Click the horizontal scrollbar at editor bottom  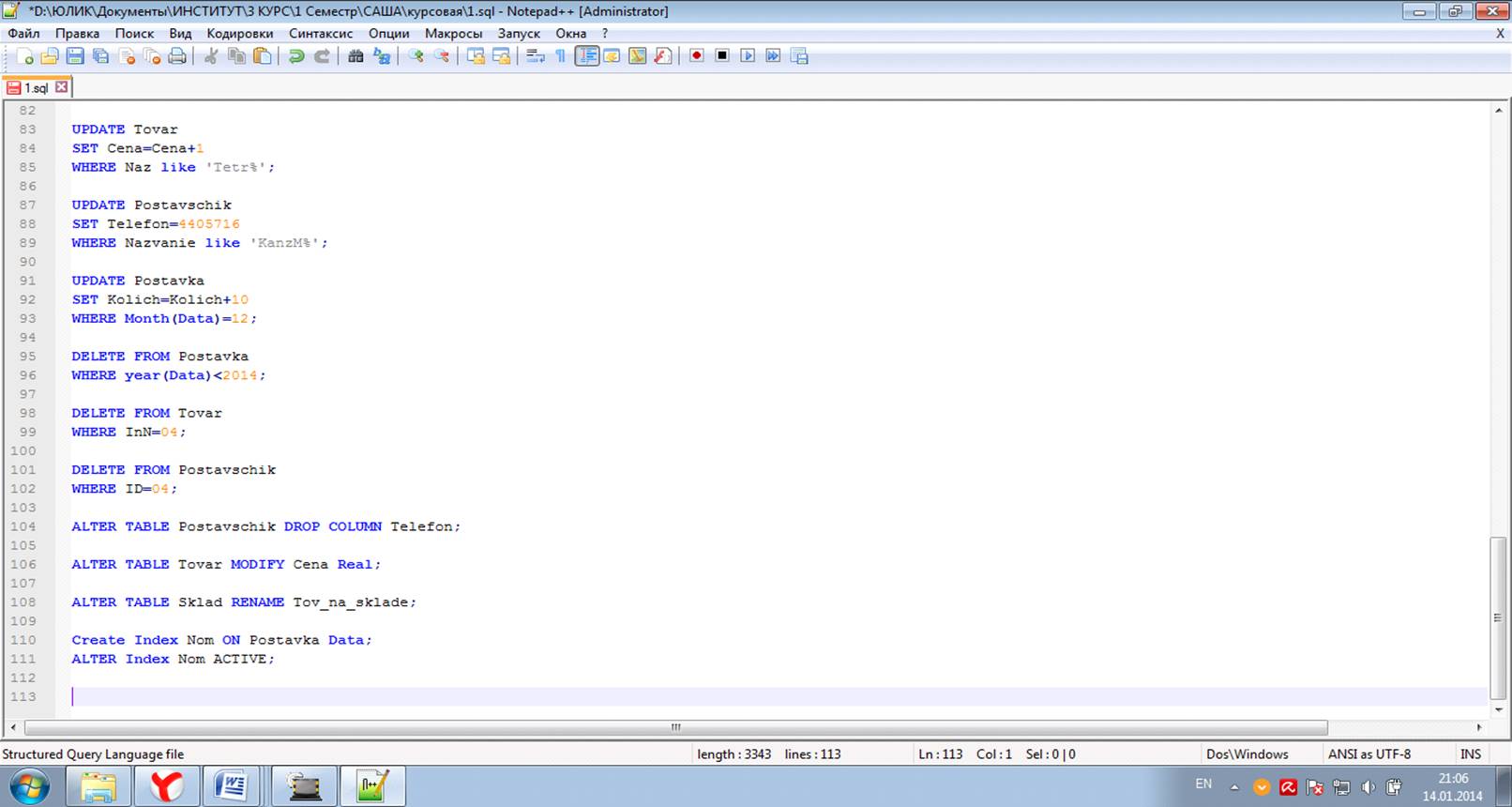point(675,727)
